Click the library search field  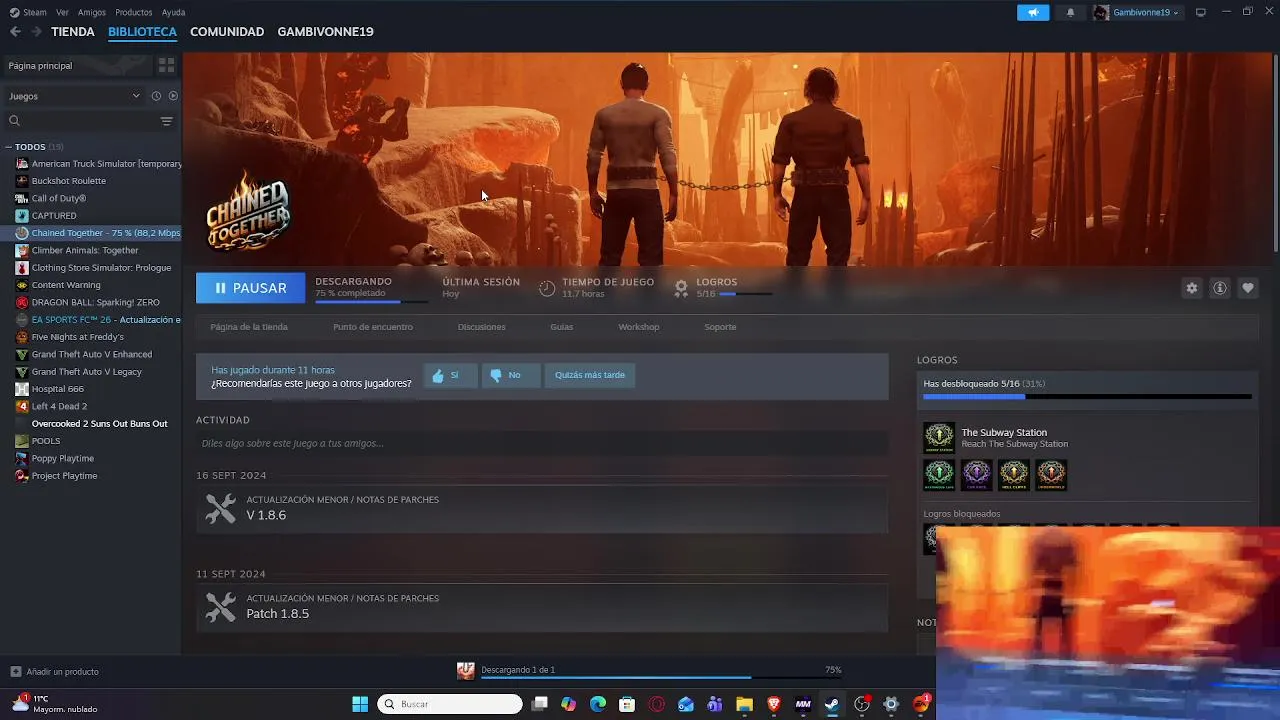(x=80, y=121)
